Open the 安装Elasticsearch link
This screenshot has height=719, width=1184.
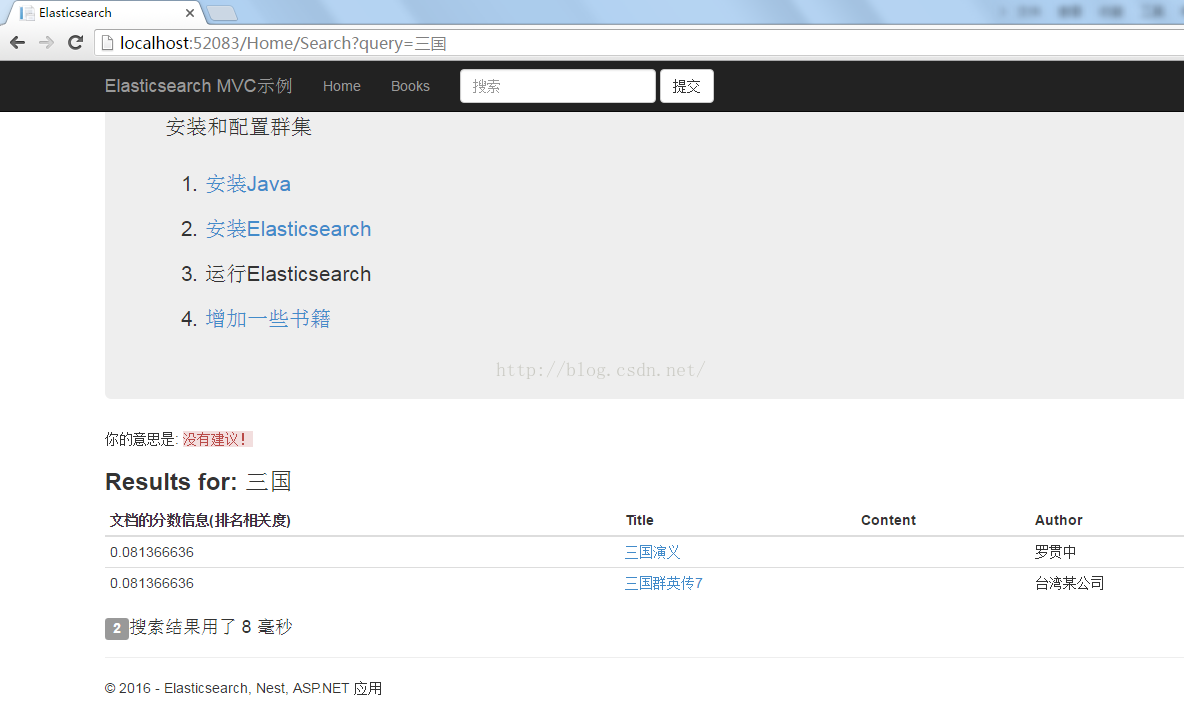click(x=288, y=229)
